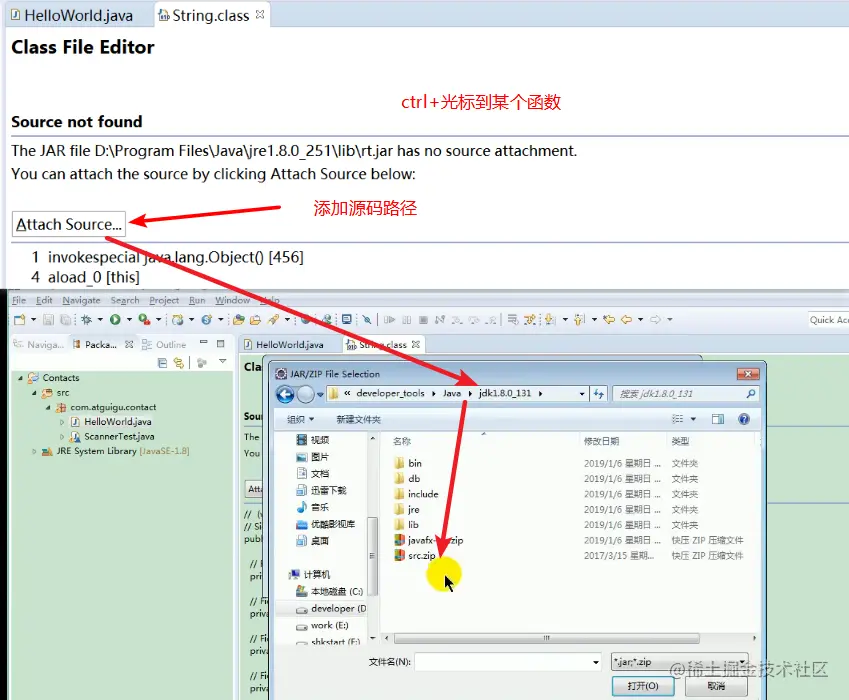Click the green Run toolbar icon
The width and height of the screenshot is (849, 700).
(115, 319)
